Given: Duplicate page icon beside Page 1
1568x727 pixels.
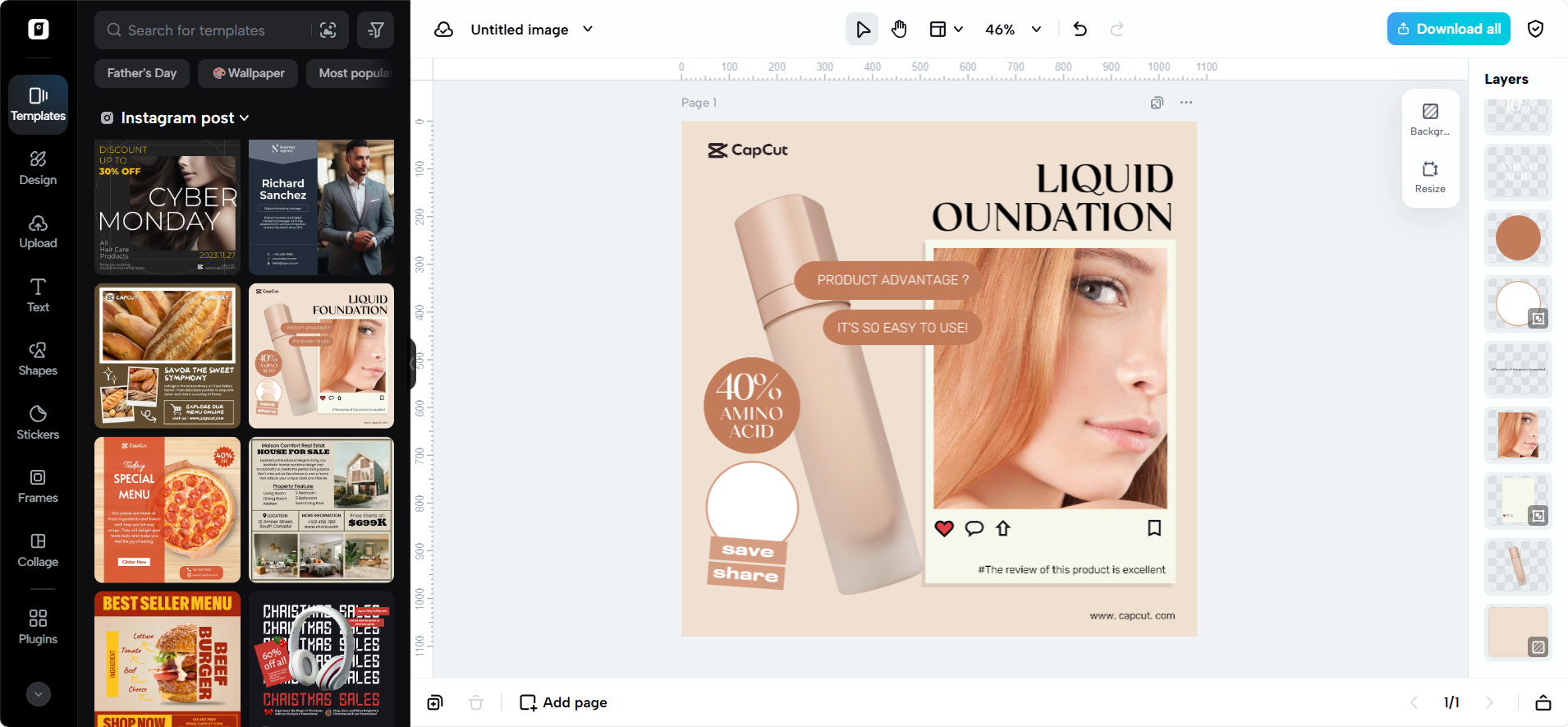Looking at the screenshot, I should (1157, 103).
